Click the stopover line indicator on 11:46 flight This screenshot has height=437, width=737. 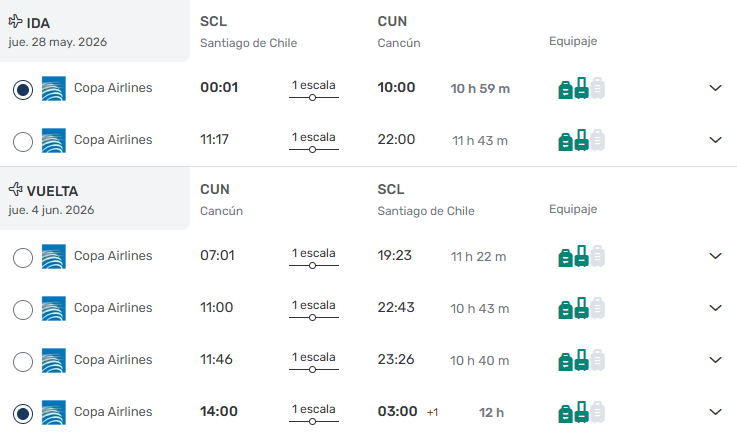click(314, 369)
